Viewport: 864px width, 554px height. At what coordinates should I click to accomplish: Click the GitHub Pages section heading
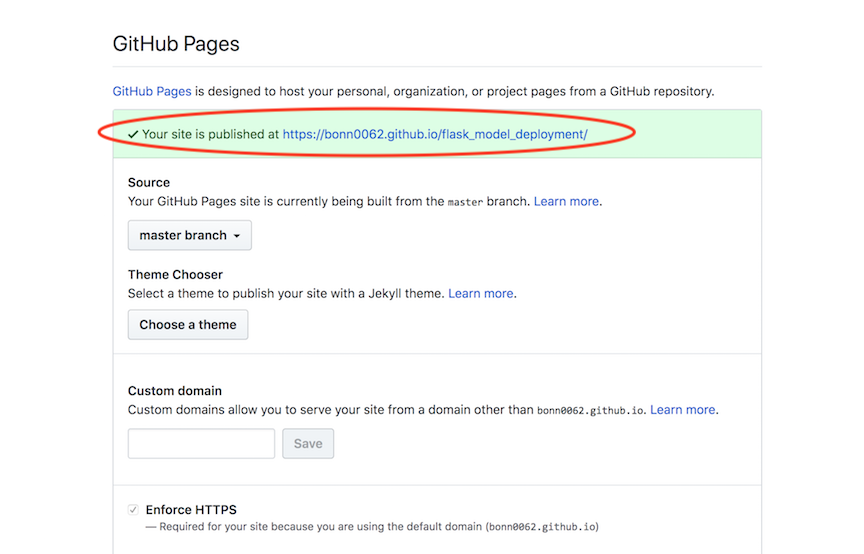pyautogui.click(x=176, y=45)
